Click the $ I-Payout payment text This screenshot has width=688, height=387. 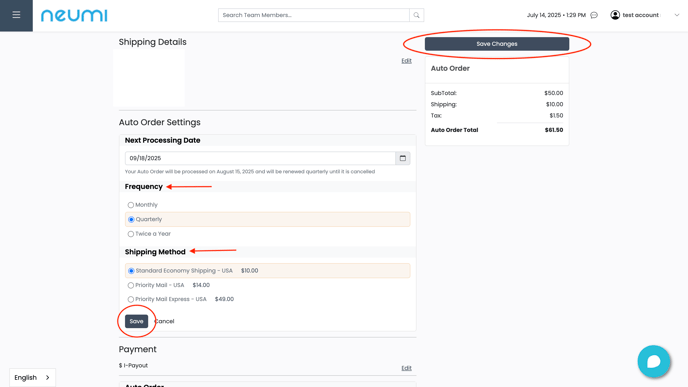coord(133,365)
